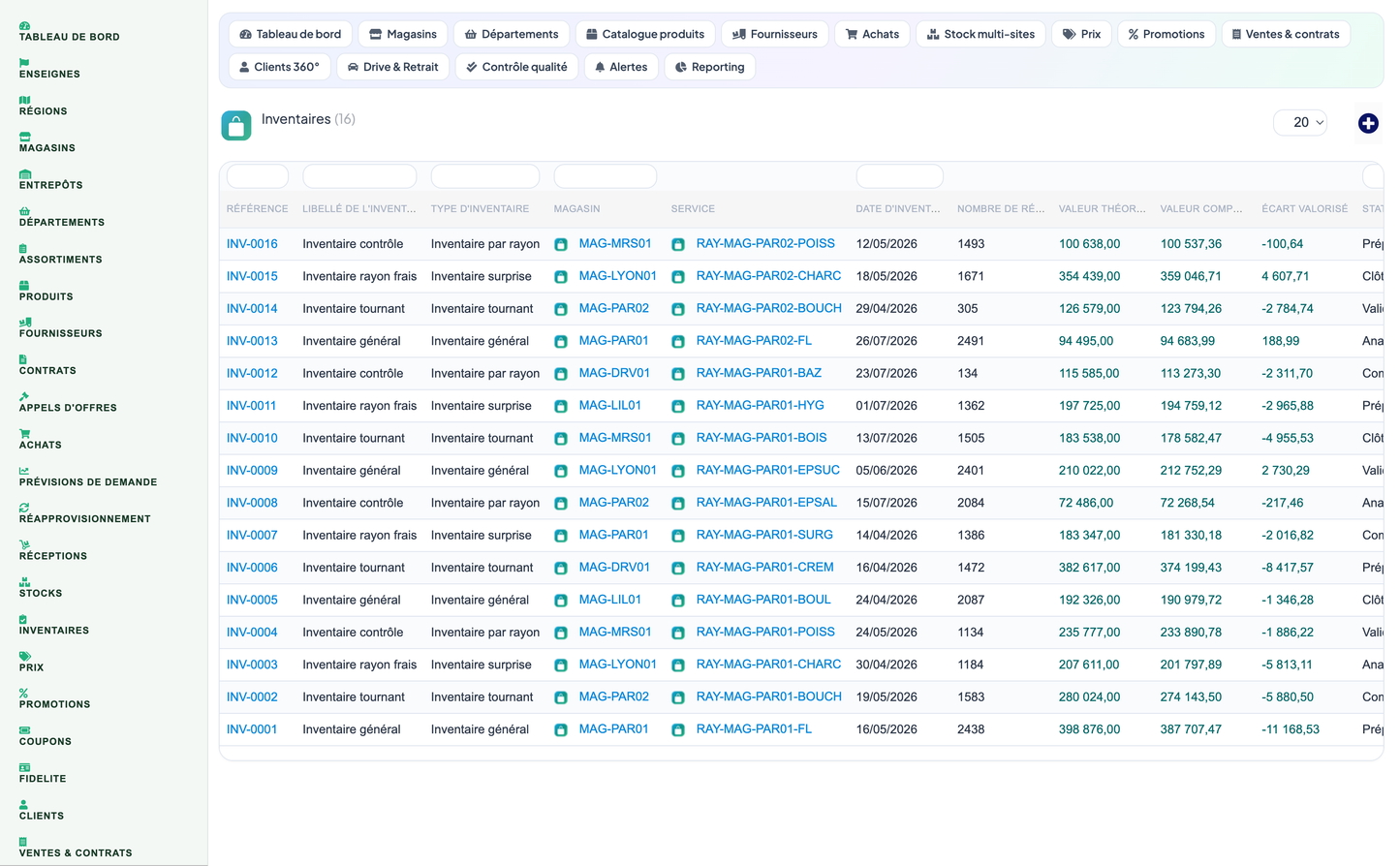Click the Promotions percent icon in sidebar
This screenshot has width=1400, height=866.
23,694
